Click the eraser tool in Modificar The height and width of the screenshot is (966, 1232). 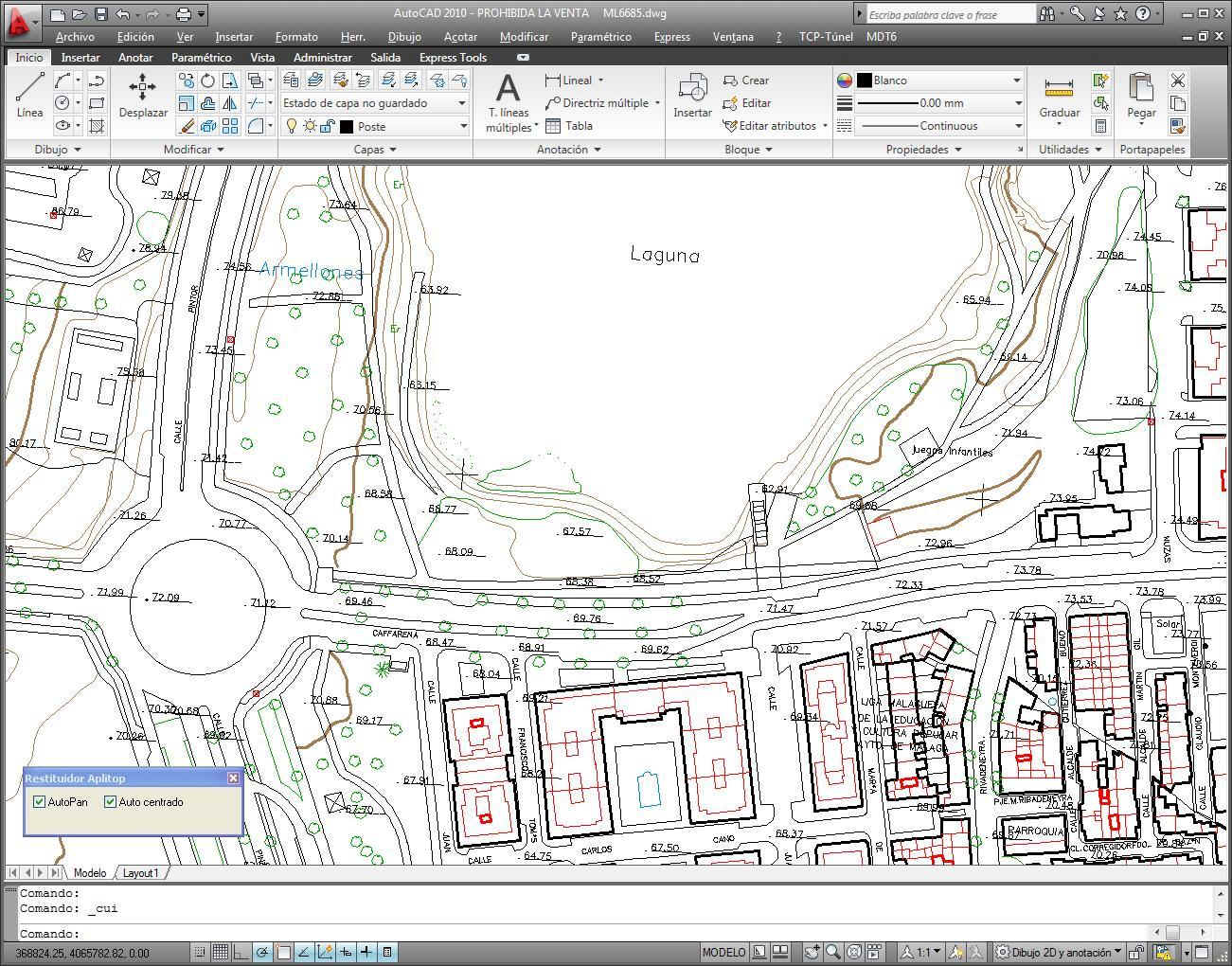point(187,126)
